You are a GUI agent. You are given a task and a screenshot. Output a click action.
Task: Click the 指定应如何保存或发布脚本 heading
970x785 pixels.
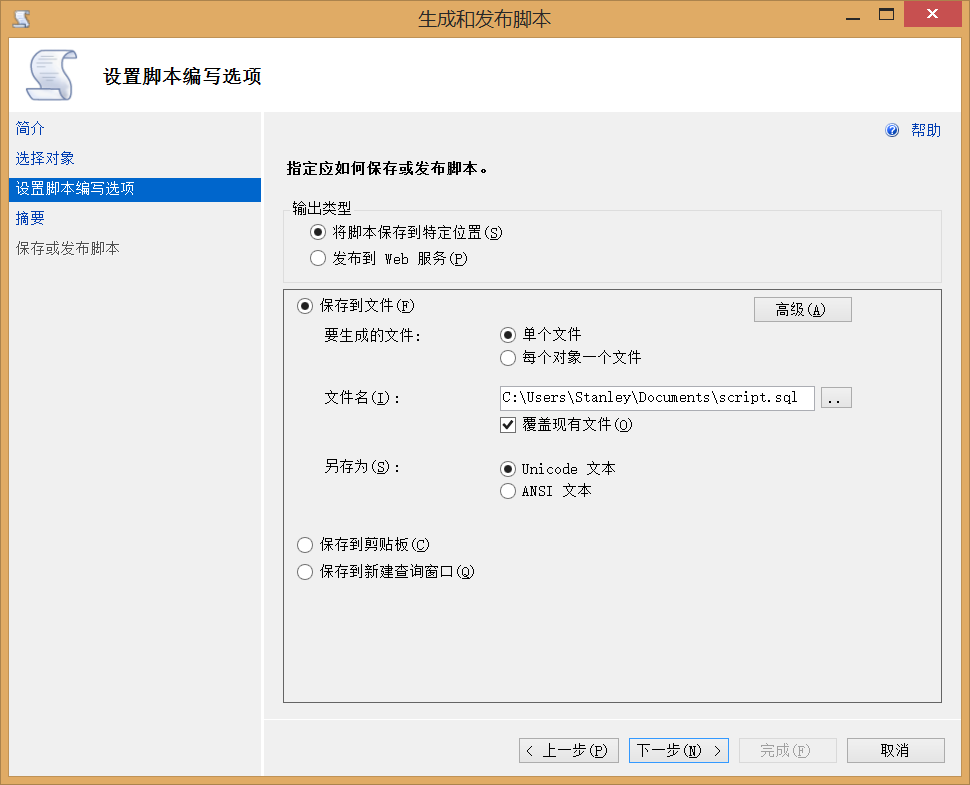tap(387, 168)
